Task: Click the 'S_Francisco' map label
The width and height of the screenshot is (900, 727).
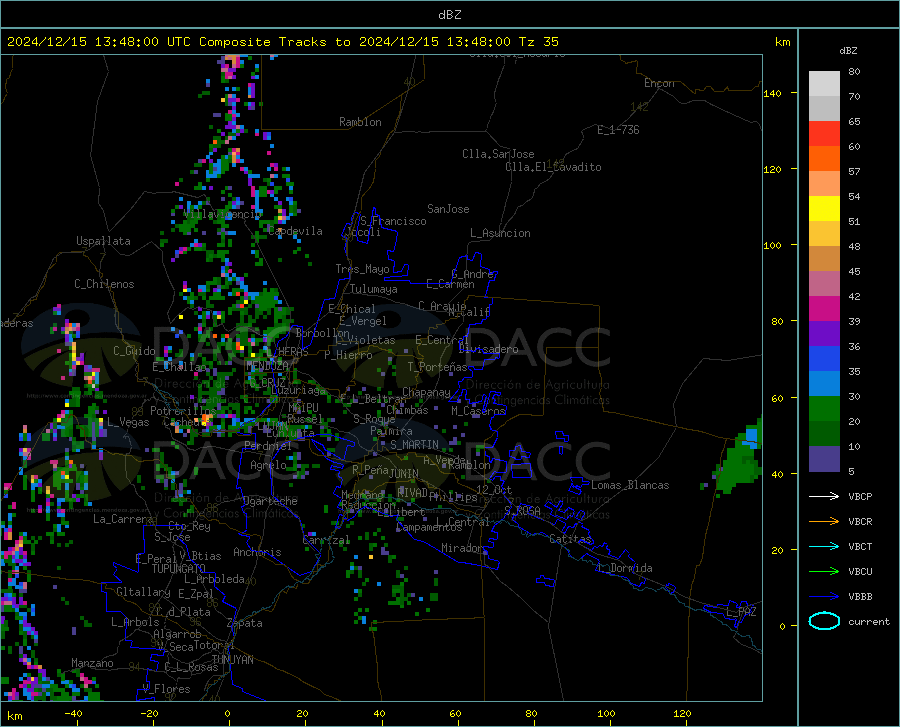Action: 393,221
